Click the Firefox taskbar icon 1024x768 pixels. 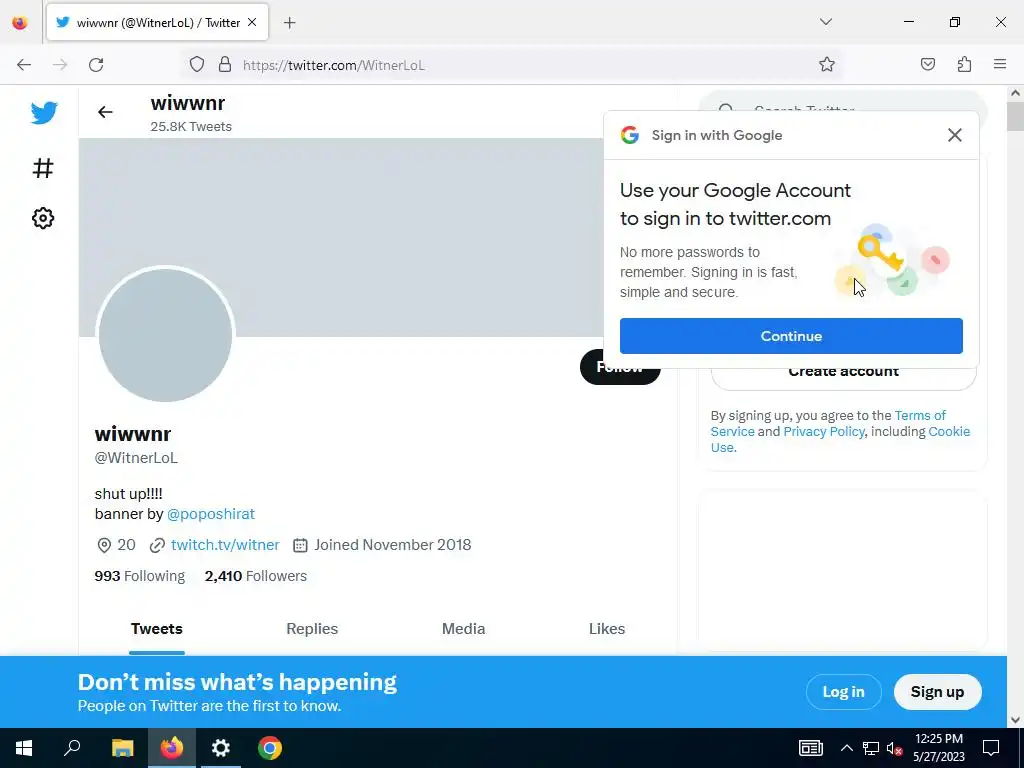click(172, 748)
